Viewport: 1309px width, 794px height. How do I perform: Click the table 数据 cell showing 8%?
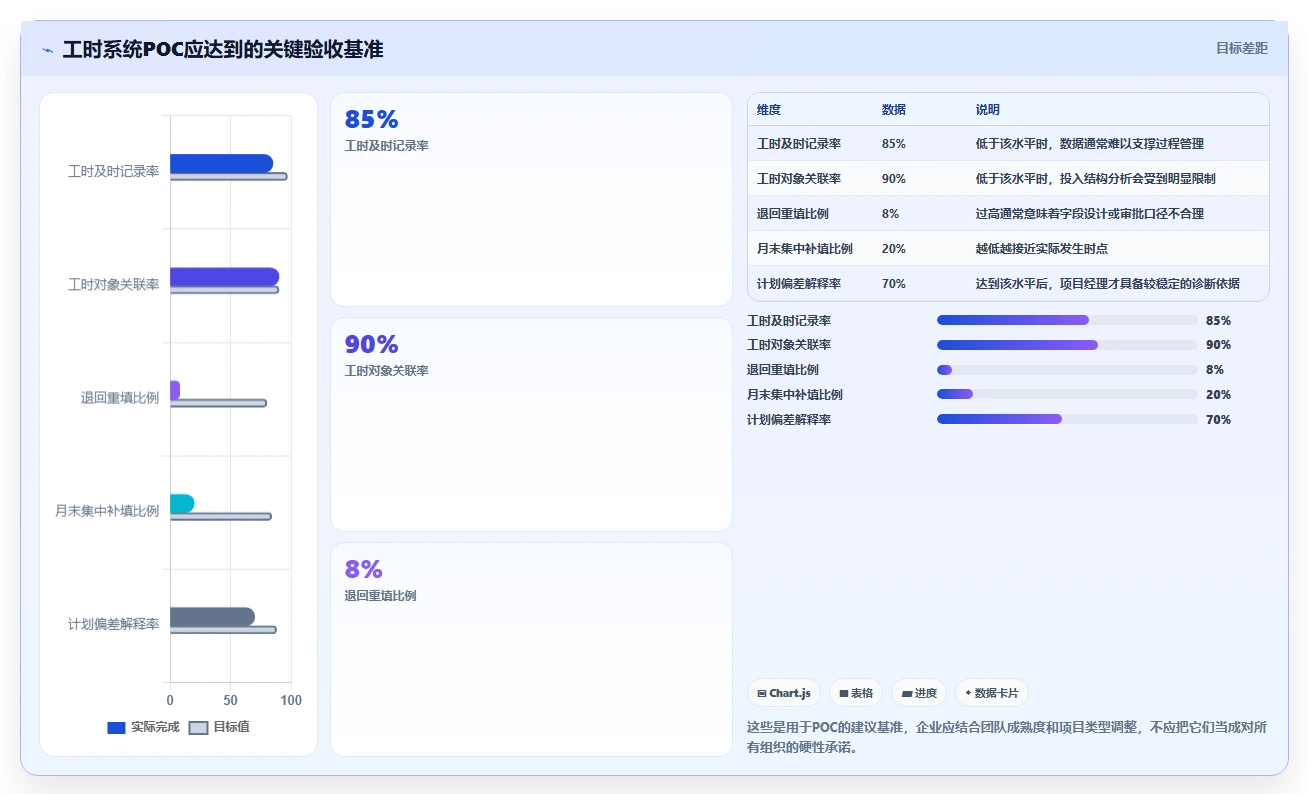click(x=891, y=214)
